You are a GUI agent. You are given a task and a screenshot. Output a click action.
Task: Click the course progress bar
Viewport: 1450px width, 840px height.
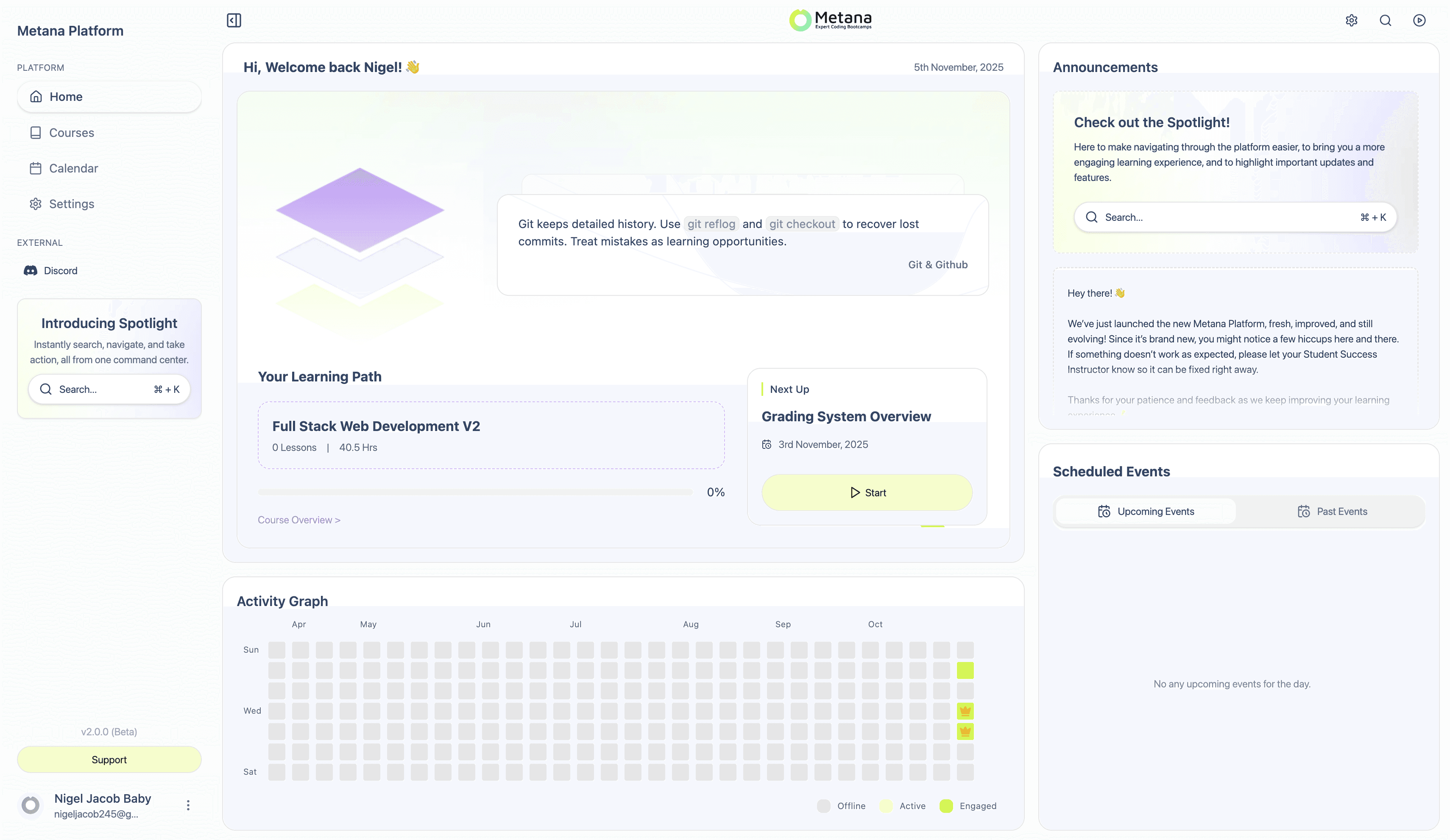[x=475, y=492]
